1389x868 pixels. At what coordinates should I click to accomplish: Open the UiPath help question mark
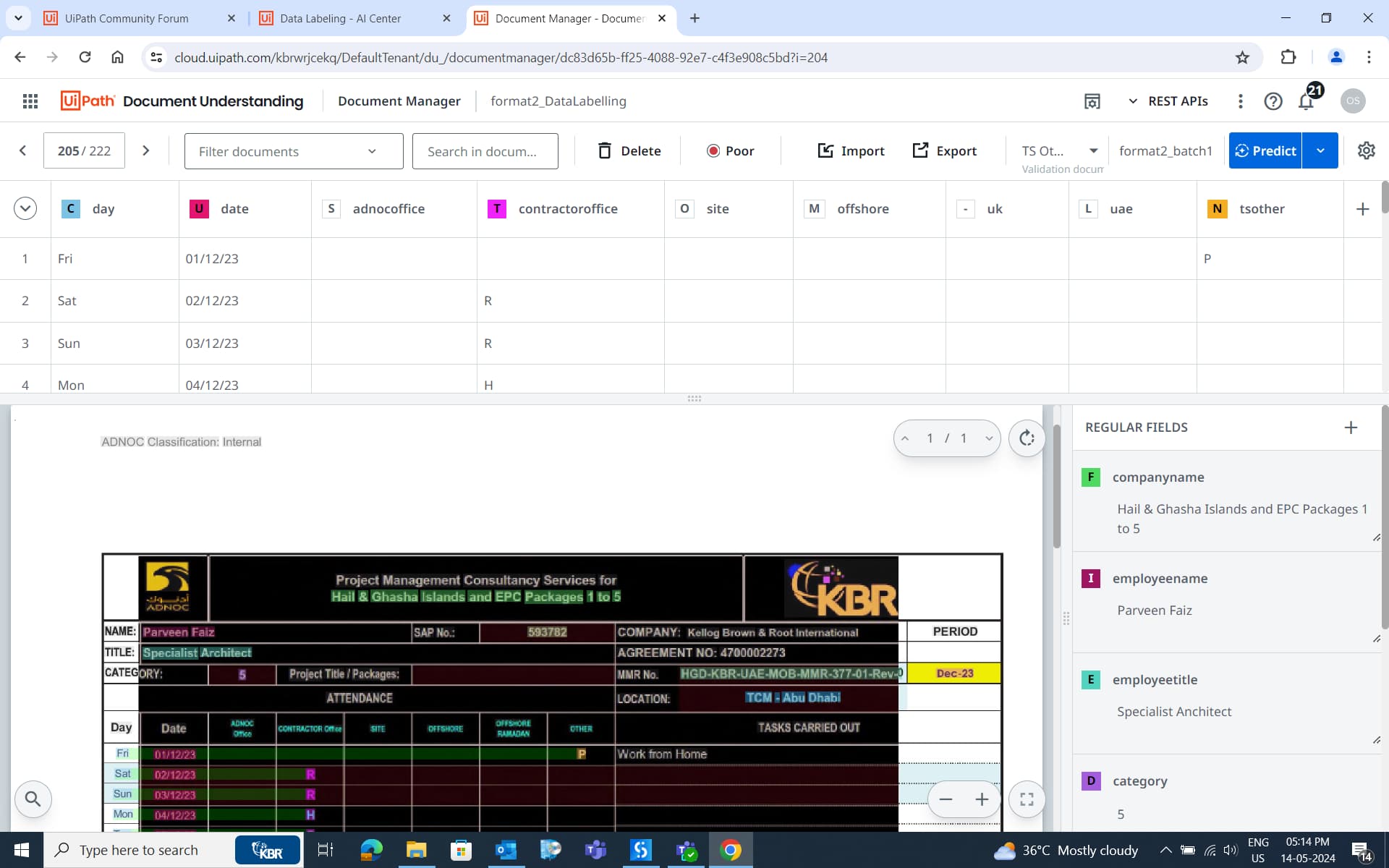(1273, 101)
